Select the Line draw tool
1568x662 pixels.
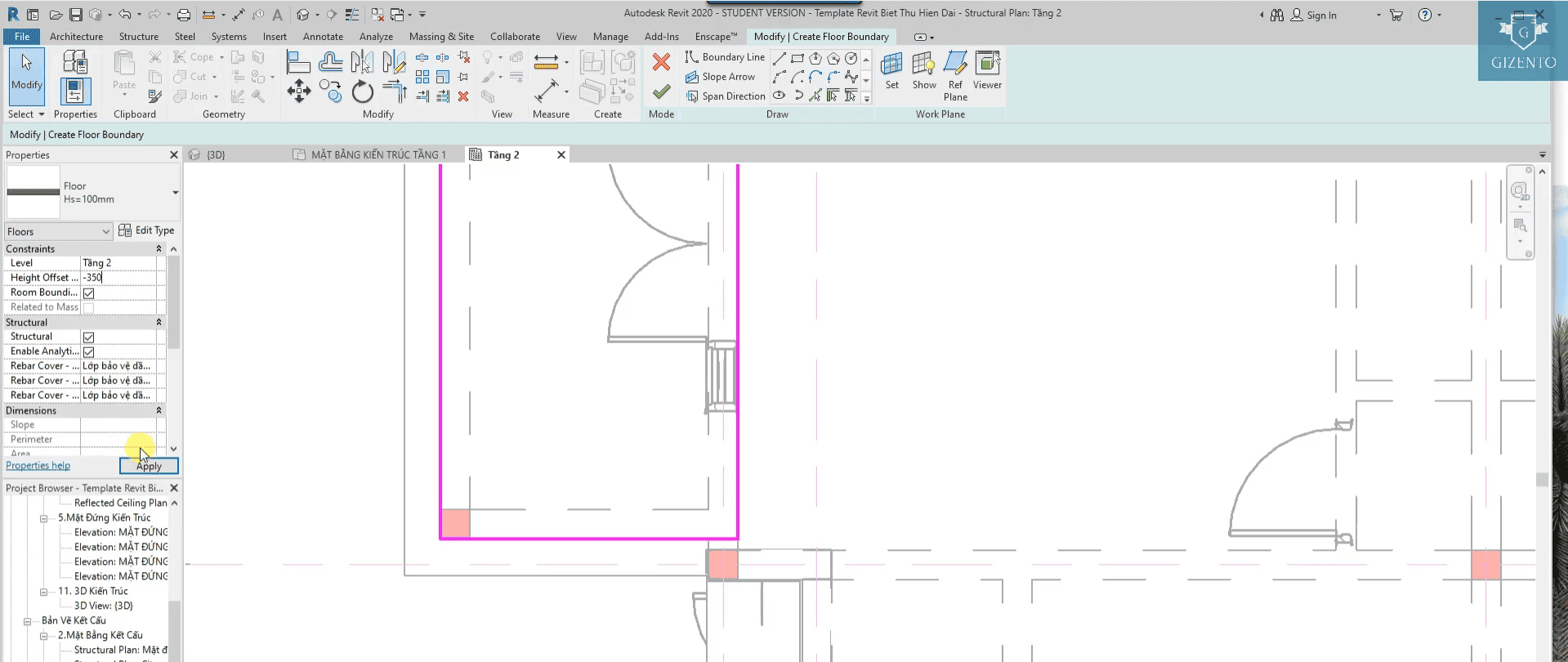(780, 58)
